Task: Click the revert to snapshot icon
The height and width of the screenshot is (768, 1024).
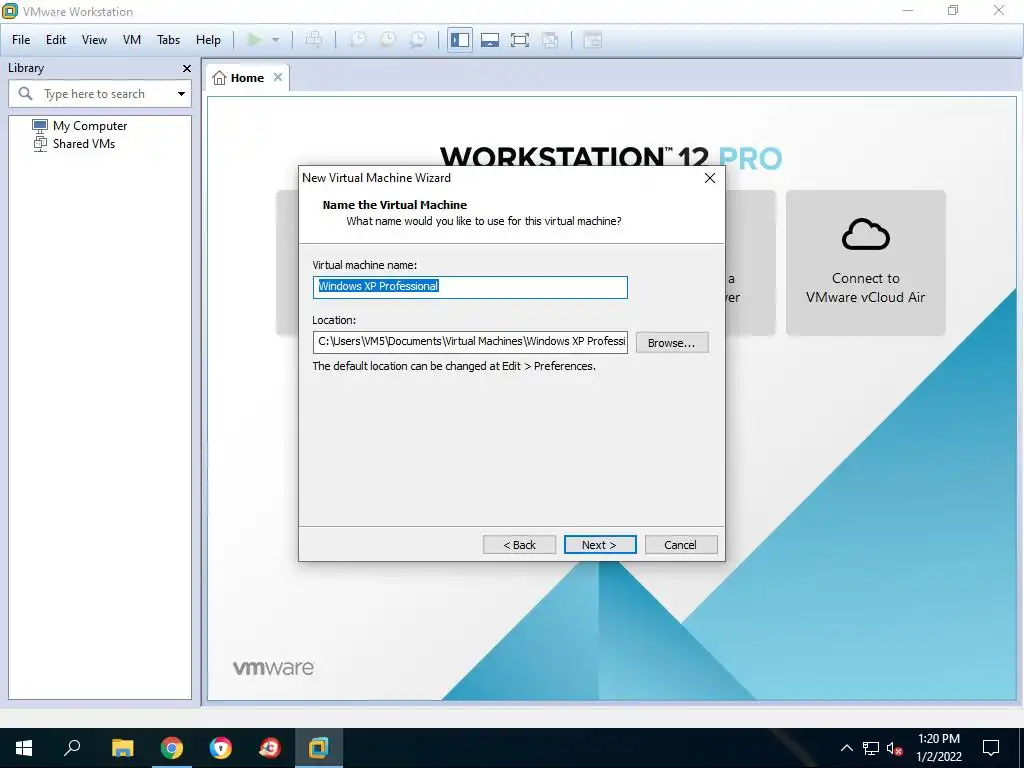Action: pos(388,40)
